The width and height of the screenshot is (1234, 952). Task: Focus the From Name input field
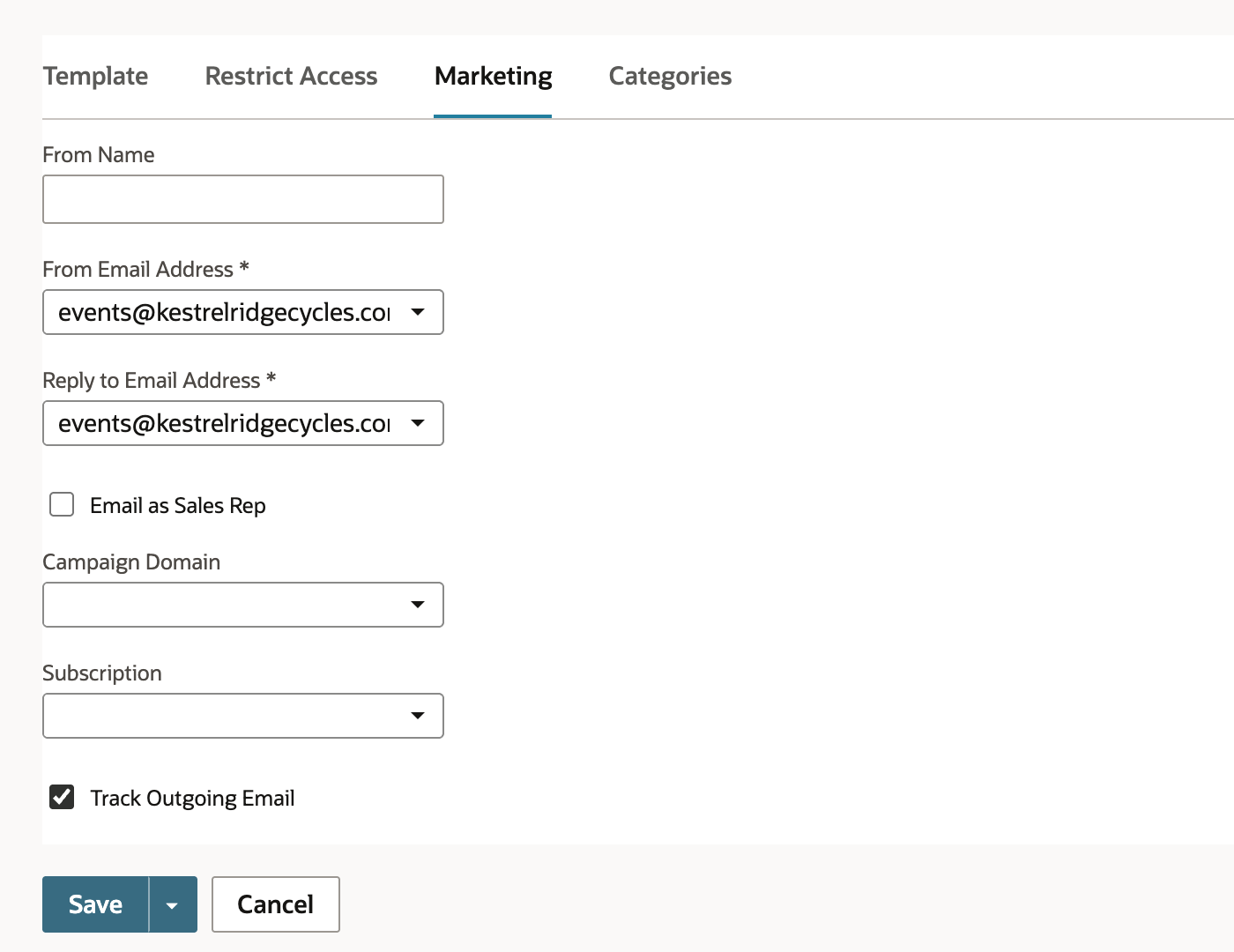pyautogui.click(x=243, y=199)
